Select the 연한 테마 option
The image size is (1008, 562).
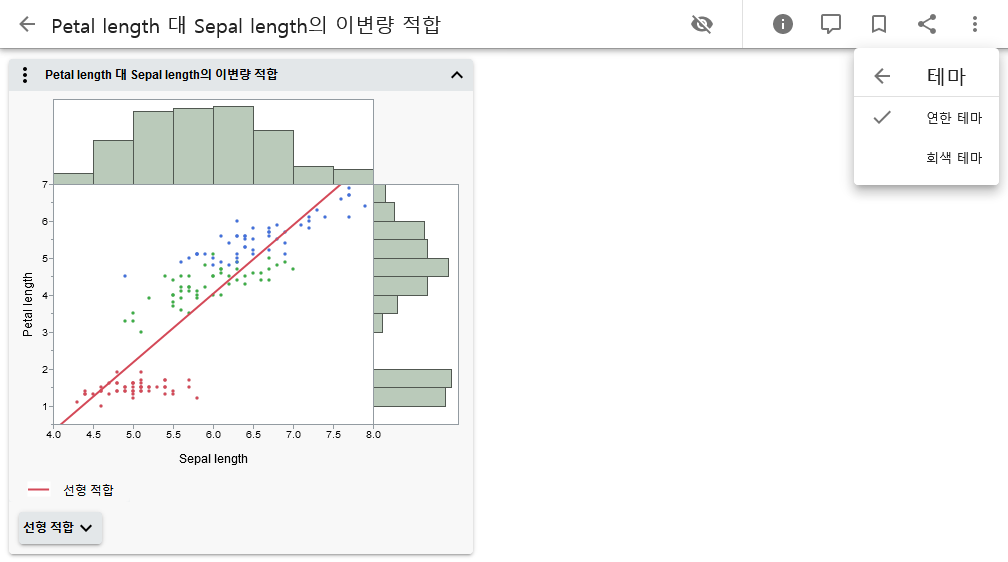click(x=954, y=118)
